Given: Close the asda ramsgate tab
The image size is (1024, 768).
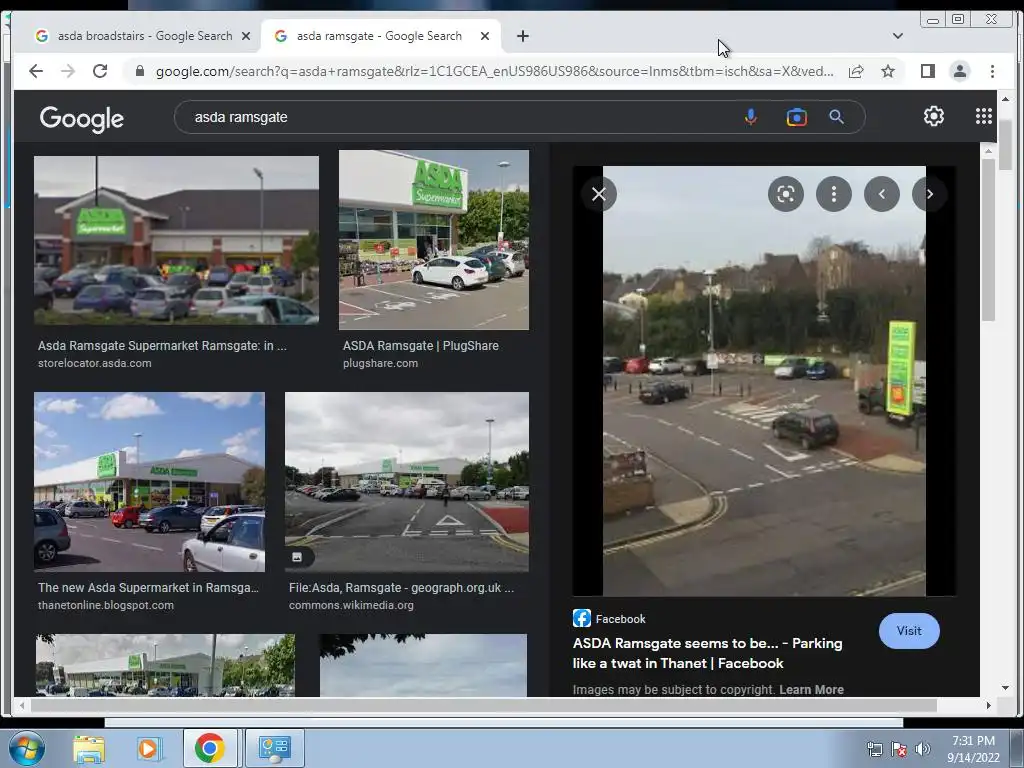Looking at the screenshot, I should coord(485,36).
